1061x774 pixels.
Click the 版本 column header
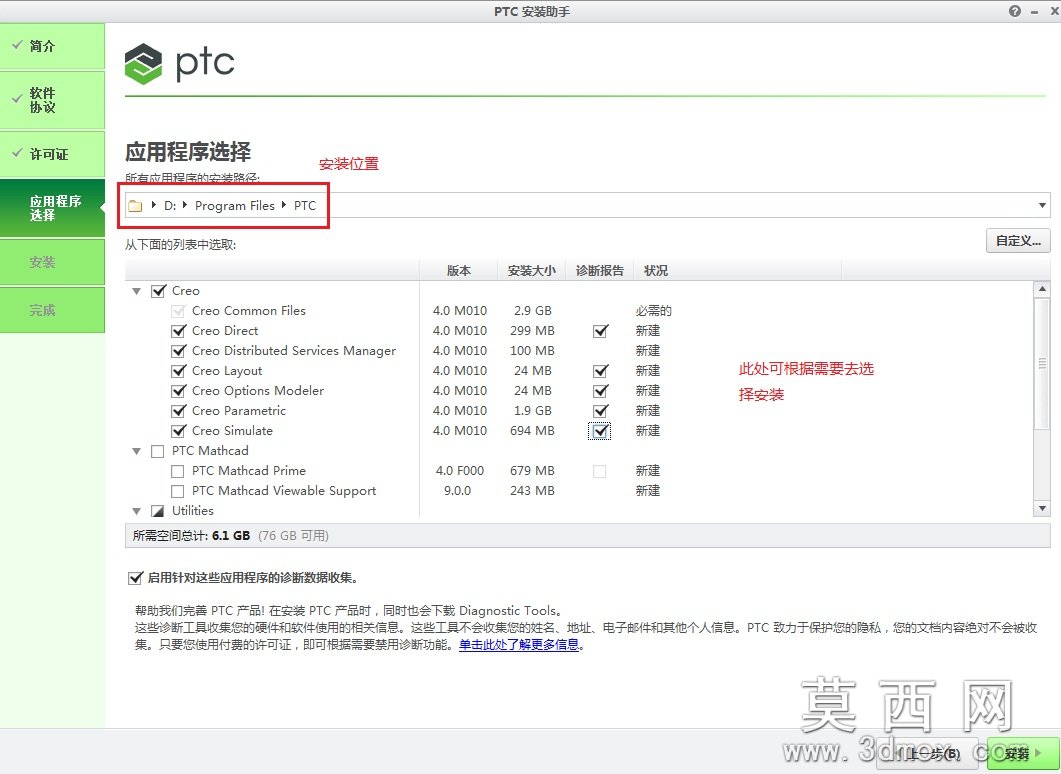point(459,271)
